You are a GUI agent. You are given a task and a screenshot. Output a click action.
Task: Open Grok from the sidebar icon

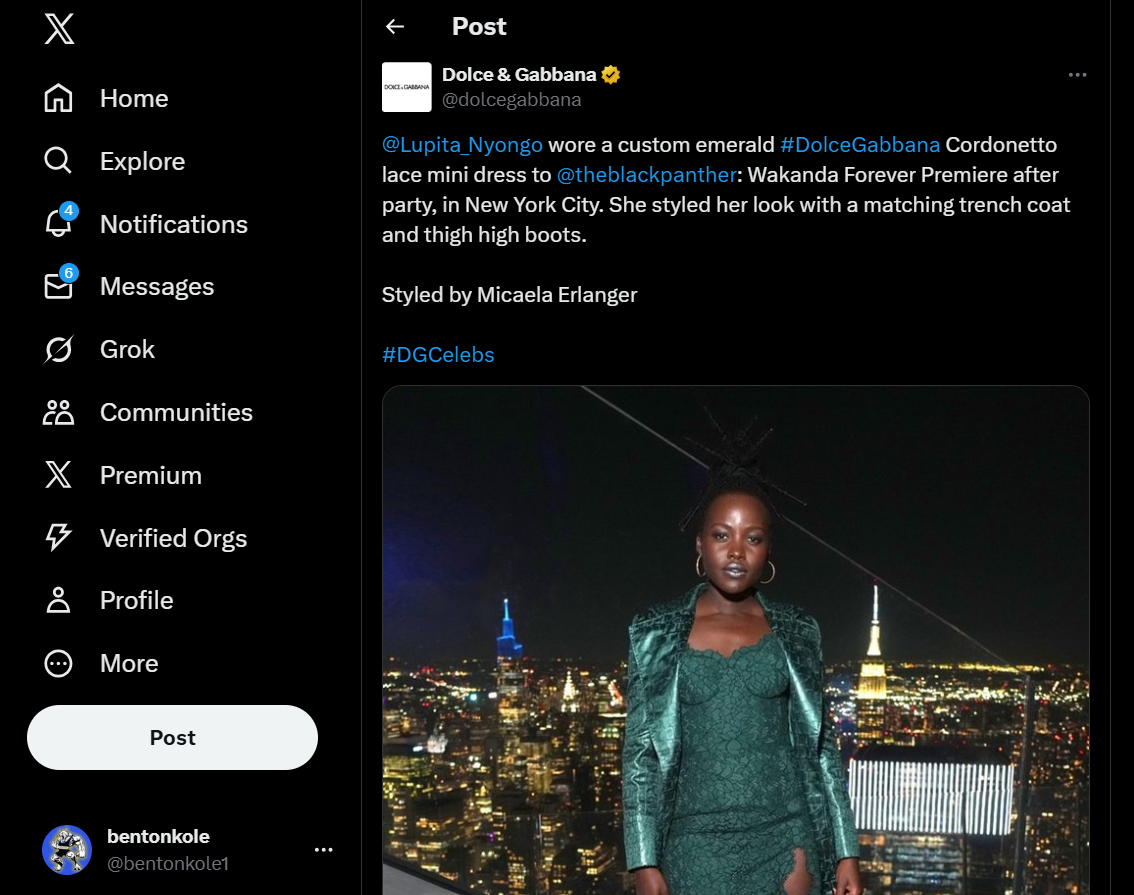[x=59, y=349]
